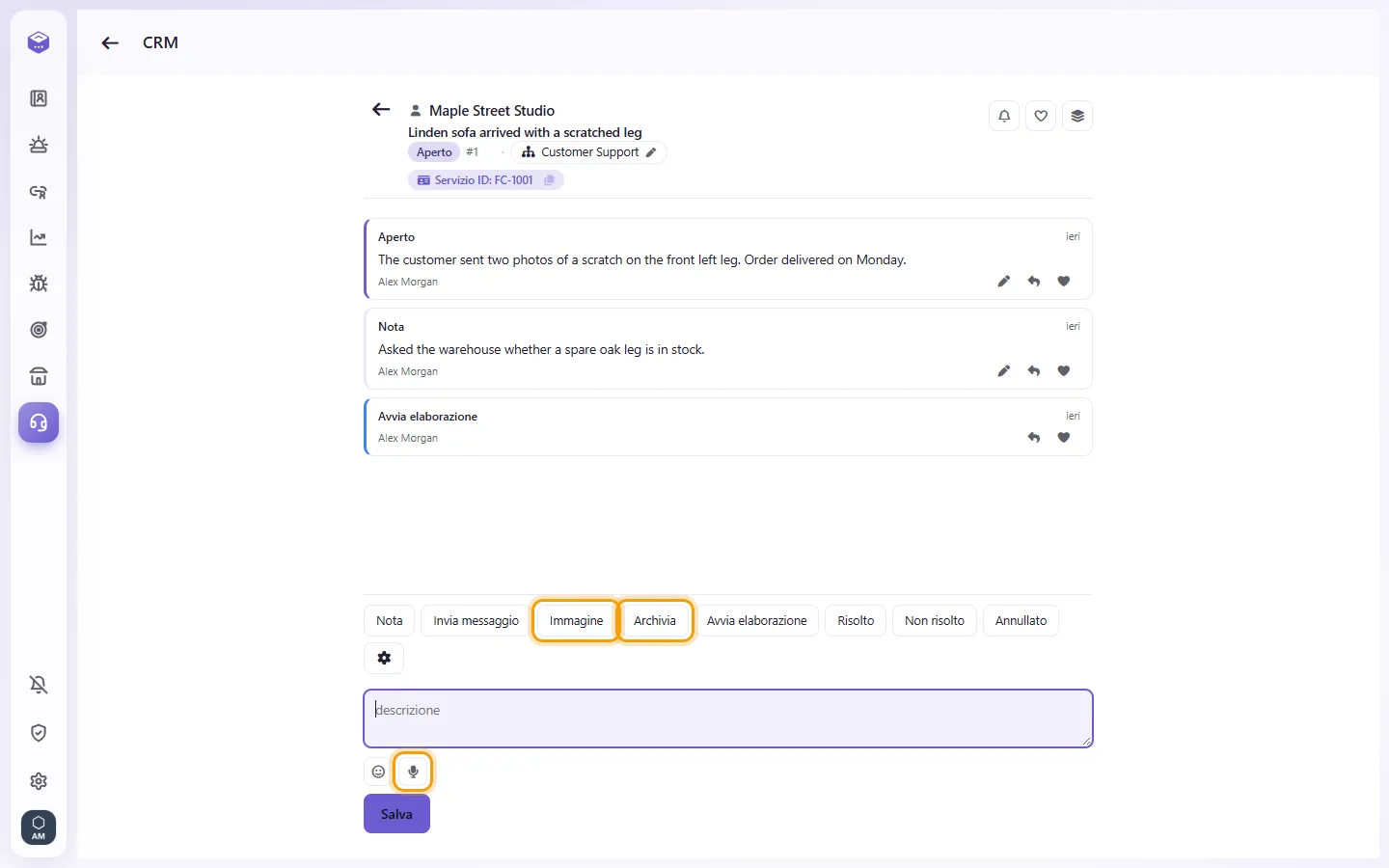This screenshot has height=868, width=1389.
Task: Go back with the arrow next to CRM
Action: click(x=110, y=42)
